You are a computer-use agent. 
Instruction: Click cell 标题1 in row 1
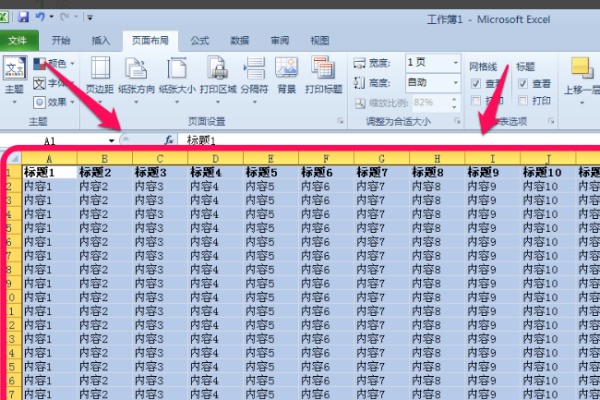[x=50, y=172]
